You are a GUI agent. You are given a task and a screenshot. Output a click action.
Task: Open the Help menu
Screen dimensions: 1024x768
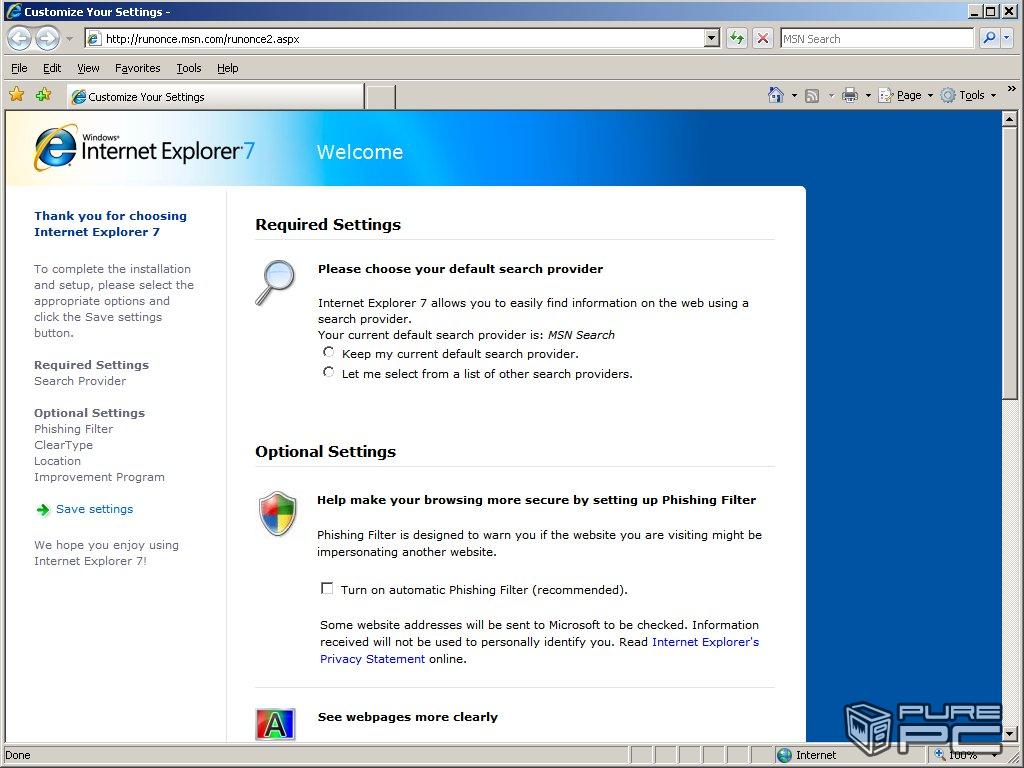coord(227,68)
